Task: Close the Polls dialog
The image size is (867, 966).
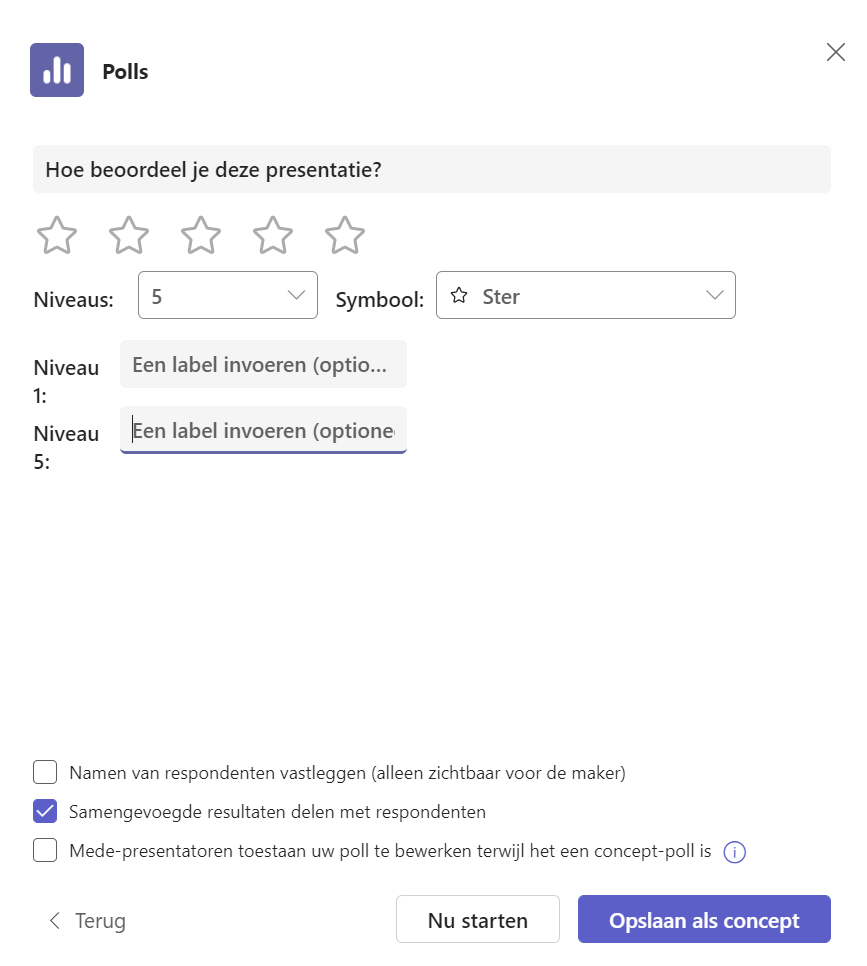Action: click(836, 52)
